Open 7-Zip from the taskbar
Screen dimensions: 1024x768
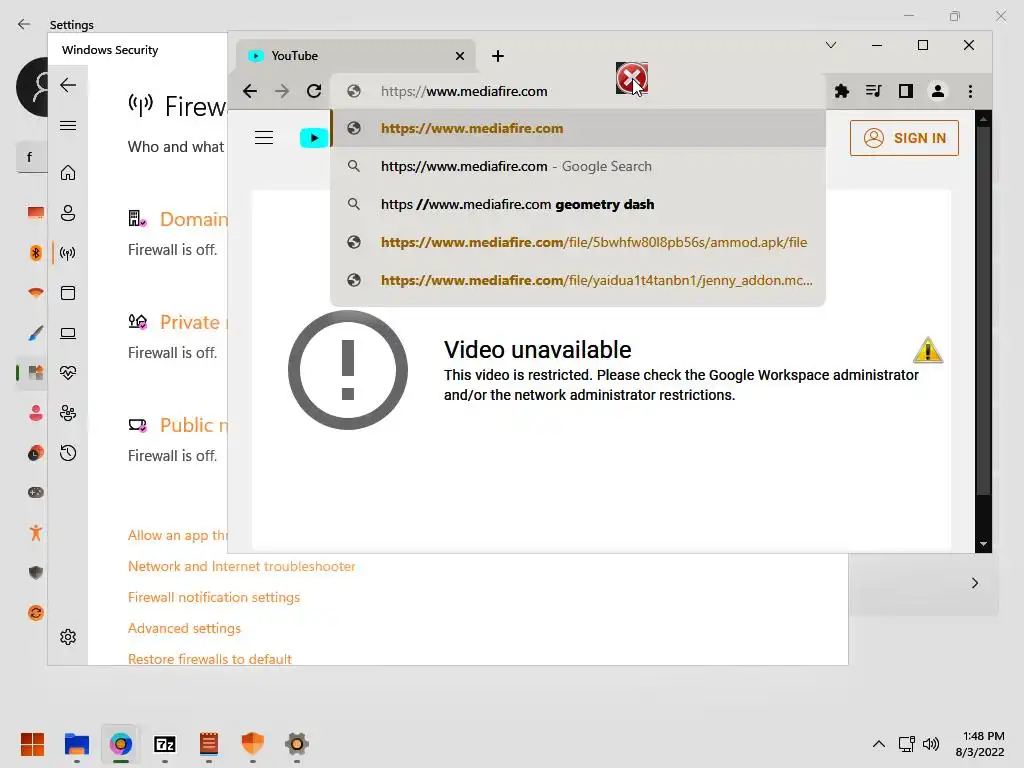(165, 744)
